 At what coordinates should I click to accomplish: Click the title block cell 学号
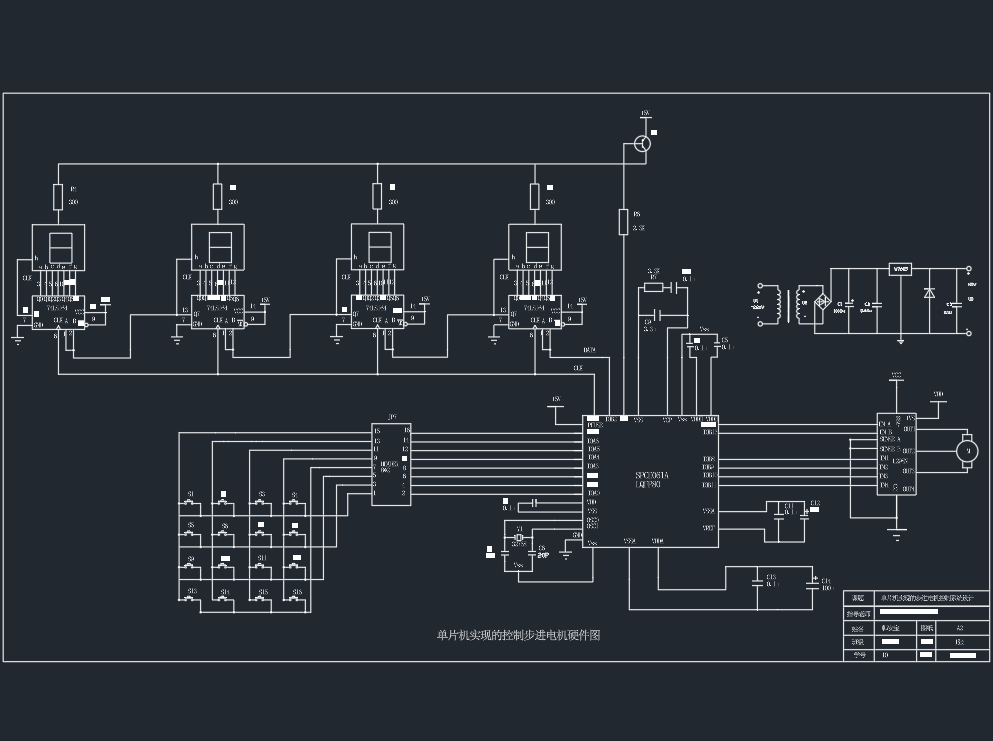click(x=859, y=655)
